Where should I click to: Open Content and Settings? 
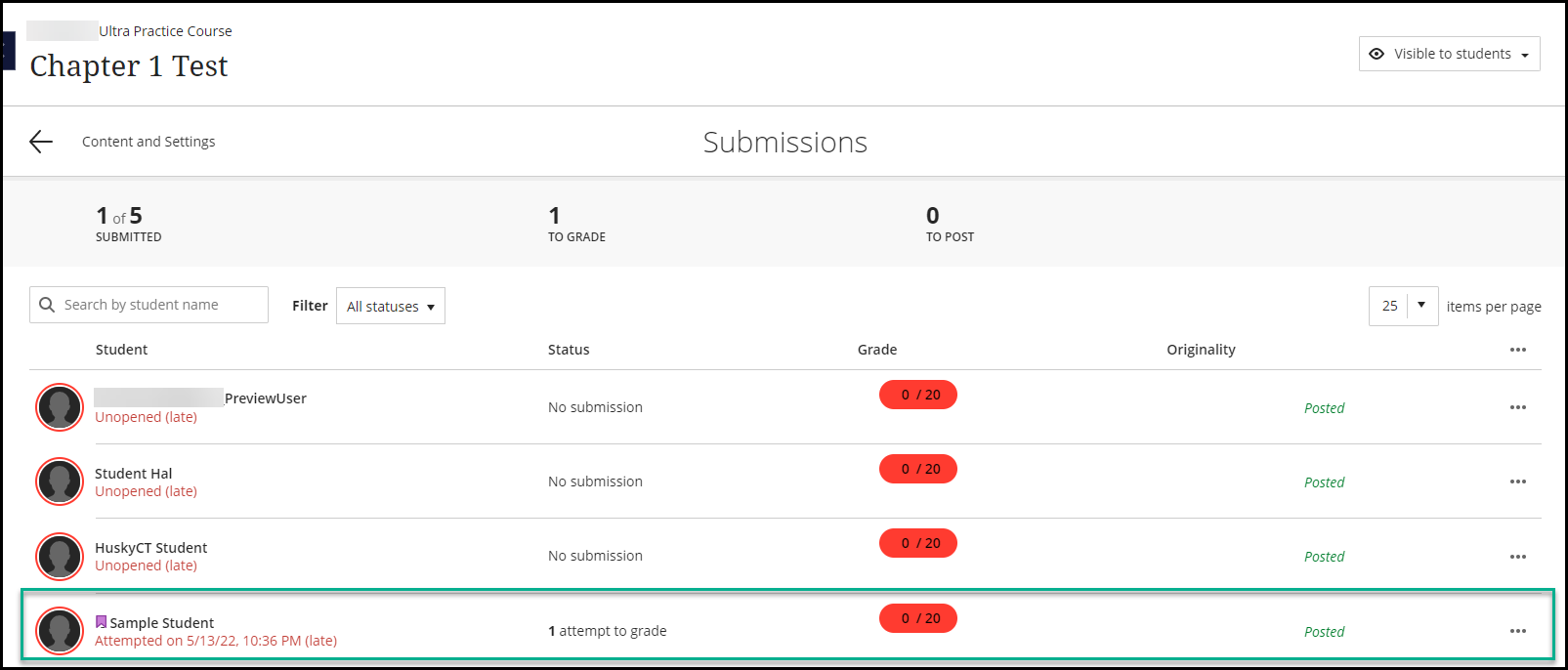coord(148,142)
